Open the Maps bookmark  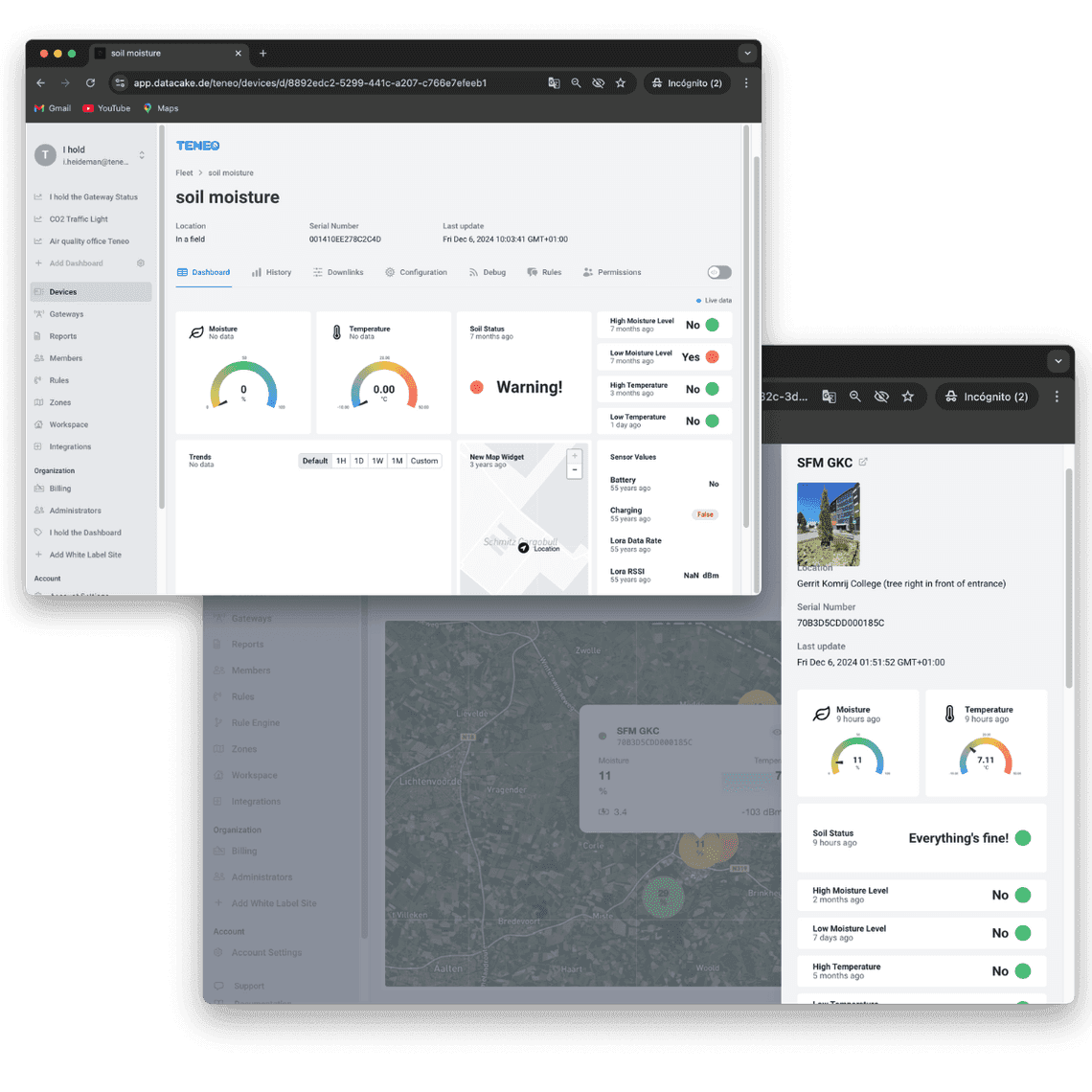click(x=161, y=108)
